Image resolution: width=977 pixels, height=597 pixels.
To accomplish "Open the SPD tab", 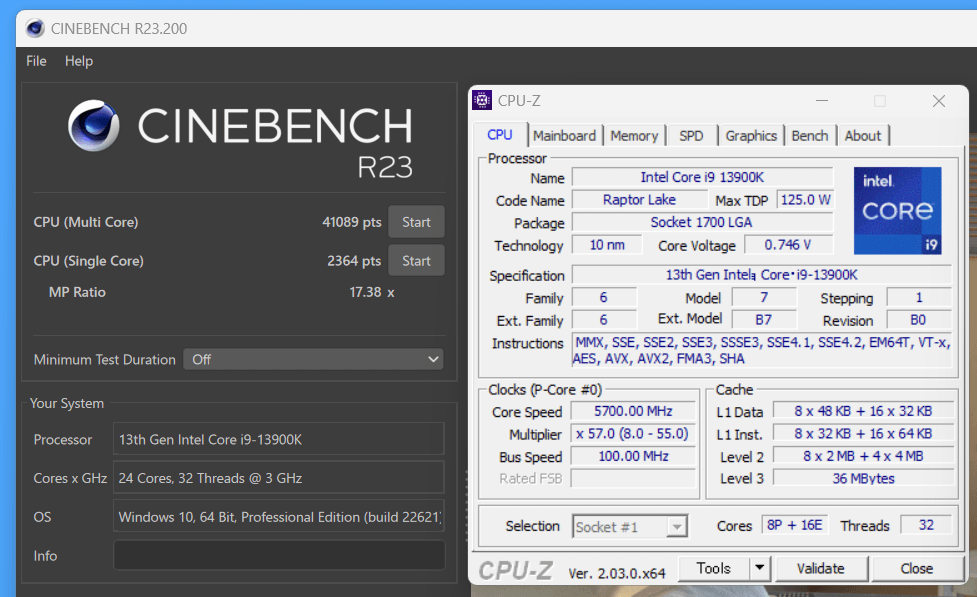I will click(691, 136).
